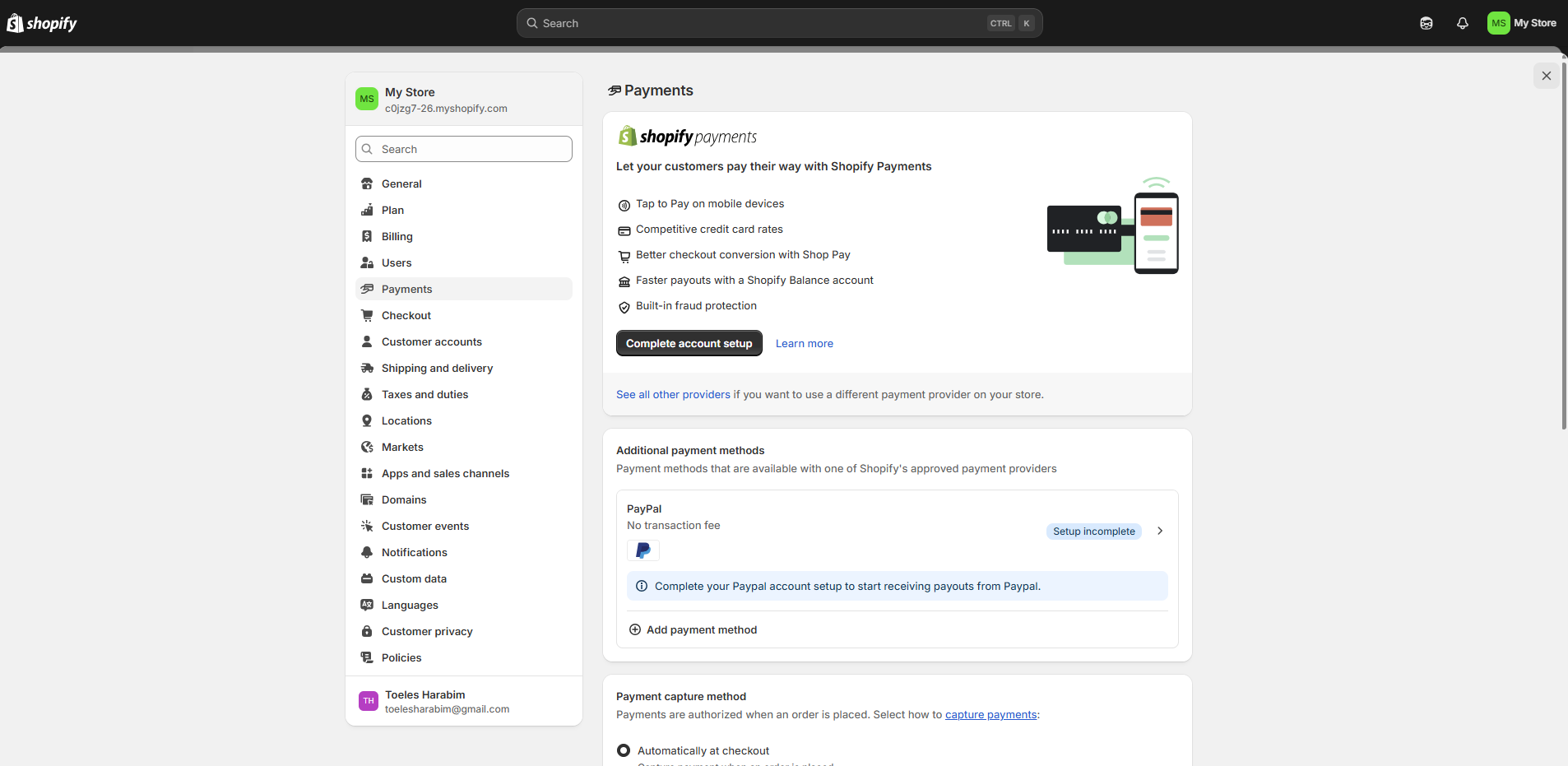Open Policies settings
Screen dimensions: 1568x766
[464, 657]
